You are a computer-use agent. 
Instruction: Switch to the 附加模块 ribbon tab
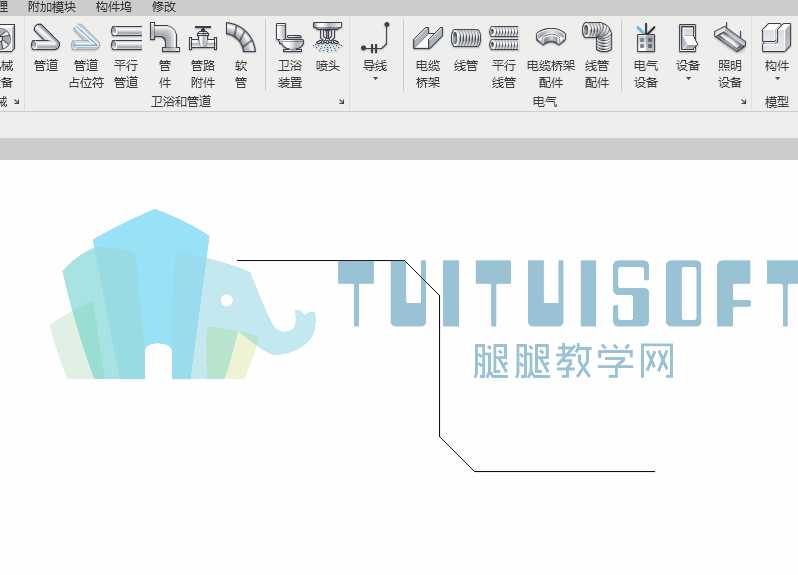tap(51, 7)
